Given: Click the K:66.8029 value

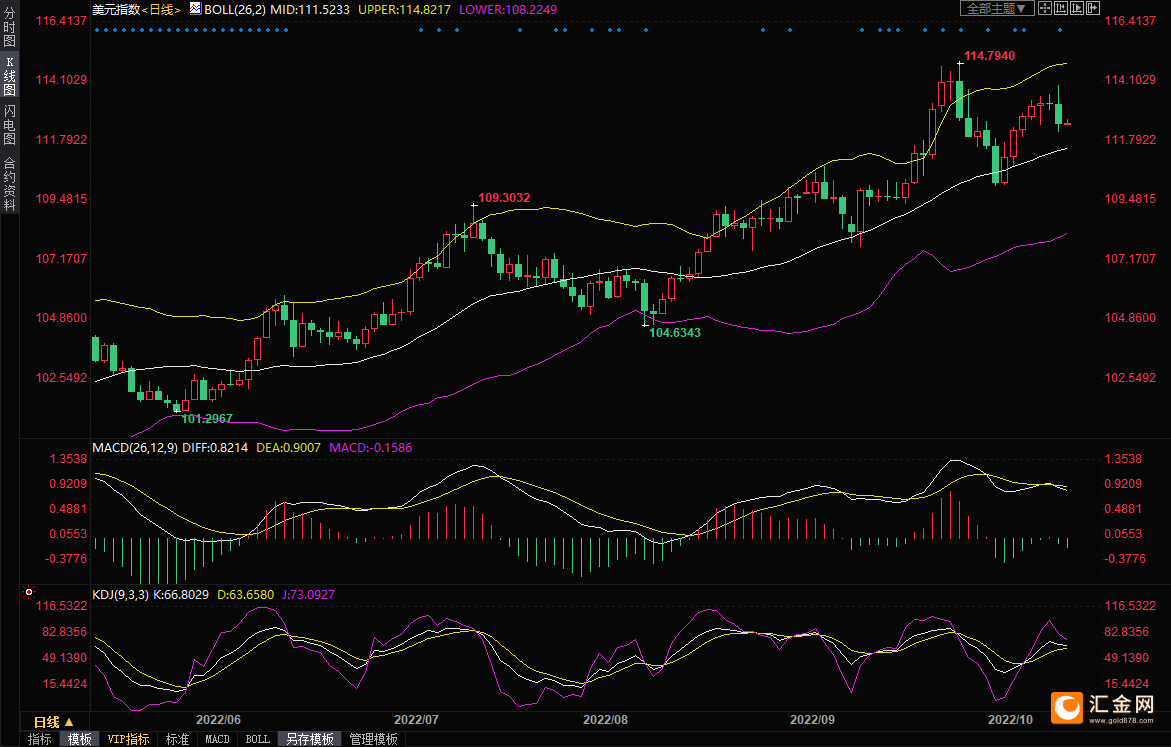Looking at the screenshot, I should coord(181,595).
